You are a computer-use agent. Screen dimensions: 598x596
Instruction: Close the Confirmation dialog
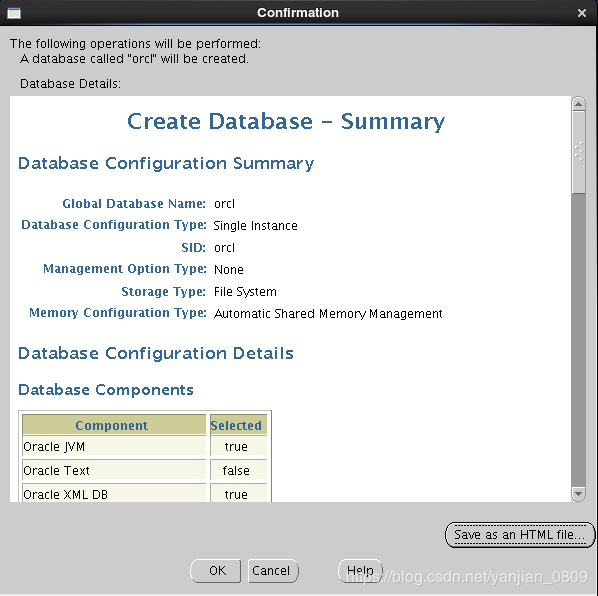tap(582, 13)
